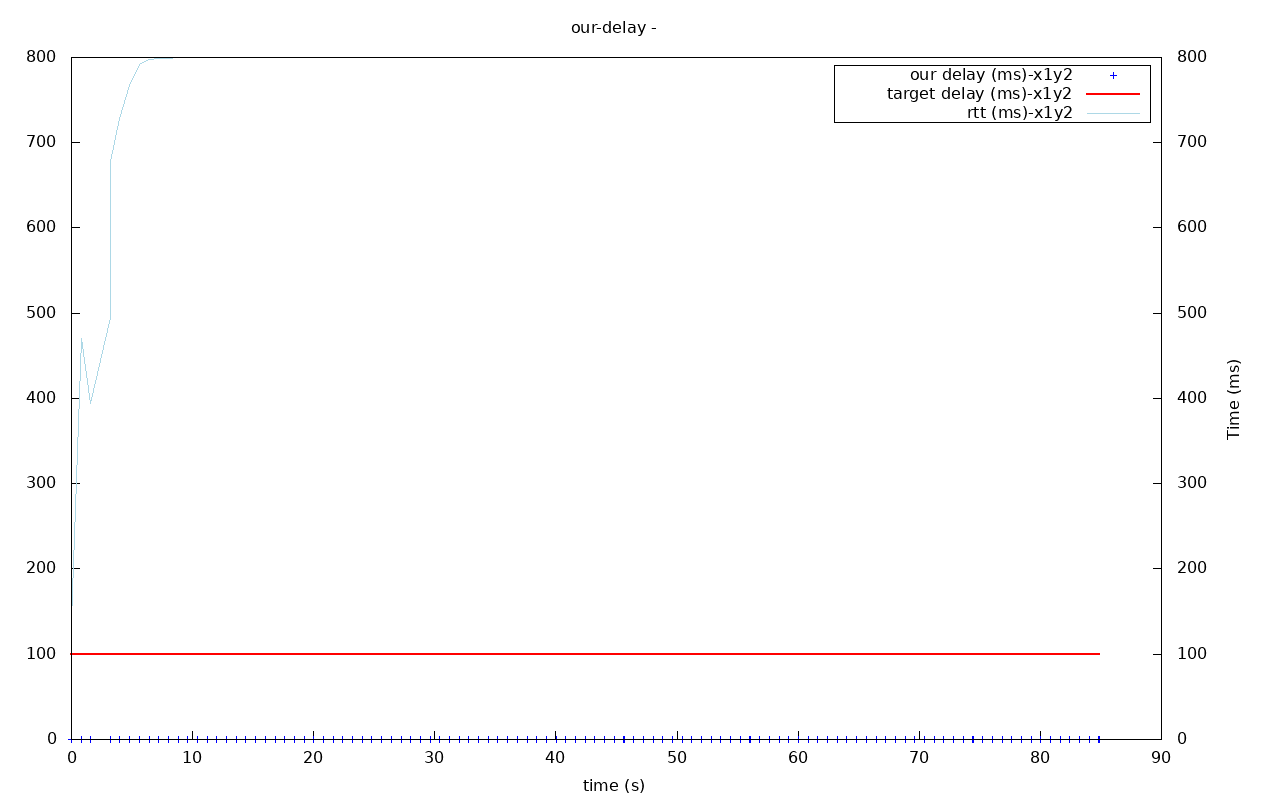Click the x-axis tick label 20
This screenshot has height=800, width=1280.
[x=313, y=758]
